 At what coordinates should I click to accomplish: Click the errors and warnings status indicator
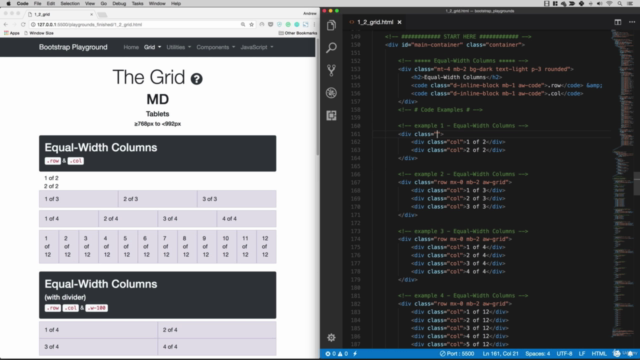336,353
